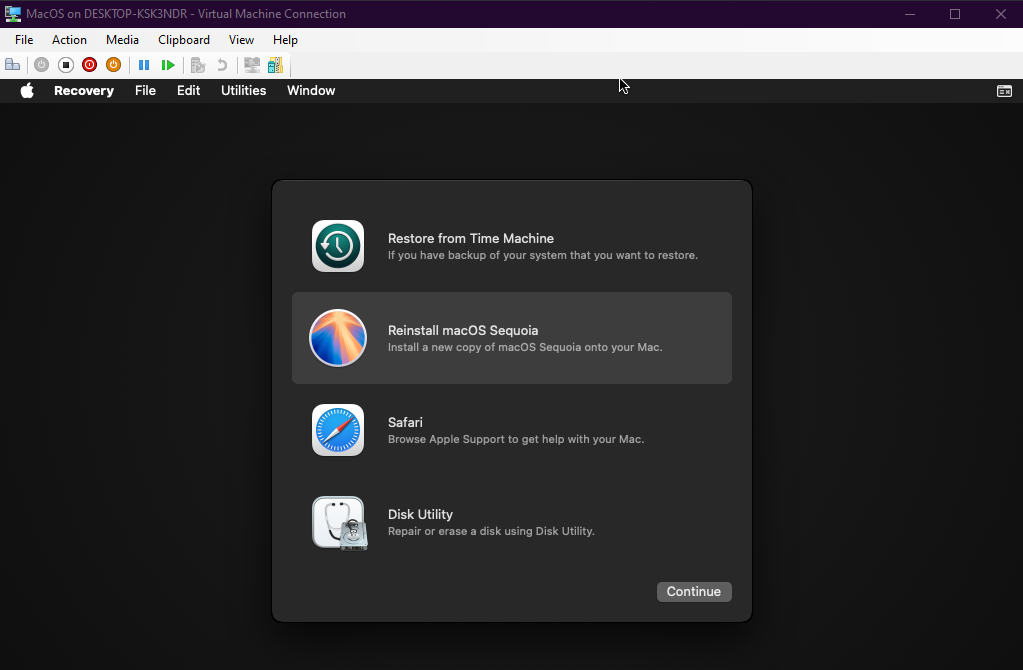Click the red Shut Down icon

point(89,65)
